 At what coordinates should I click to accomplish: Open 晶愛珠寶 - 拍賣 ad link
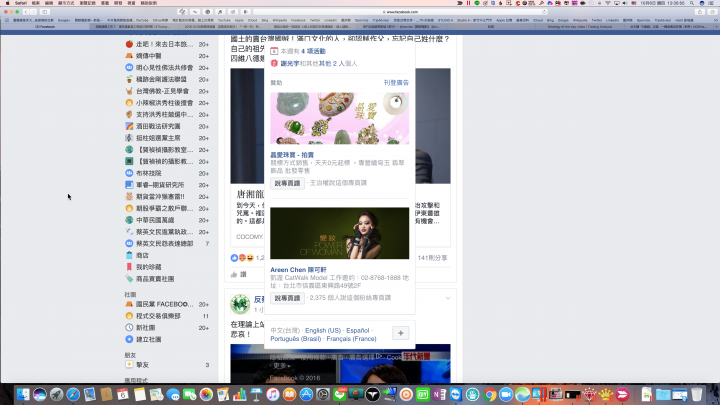(x=292, y=155)
